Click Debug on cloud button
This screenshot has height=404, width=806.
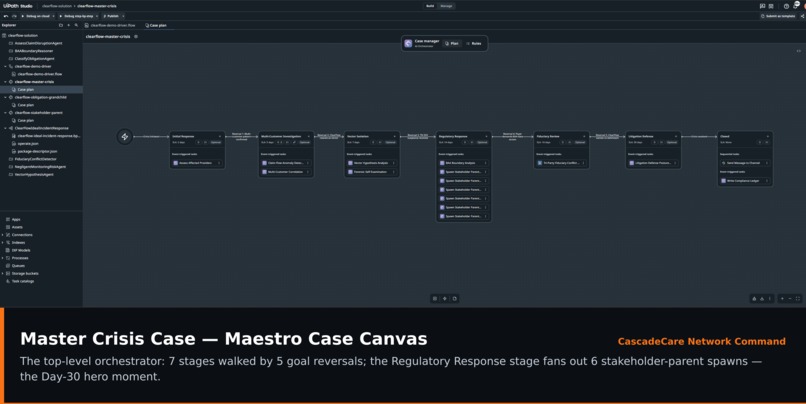point(36,16)
